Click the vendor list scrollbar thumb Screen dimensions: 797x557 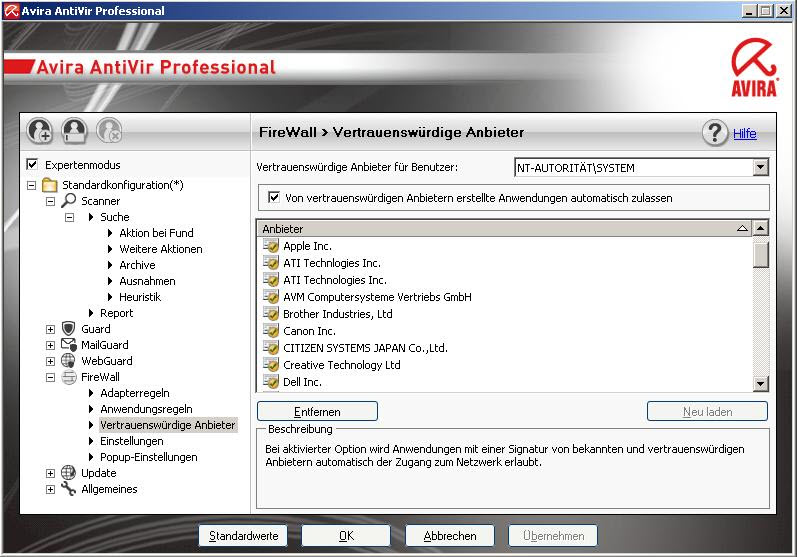[x=760, y=254]
